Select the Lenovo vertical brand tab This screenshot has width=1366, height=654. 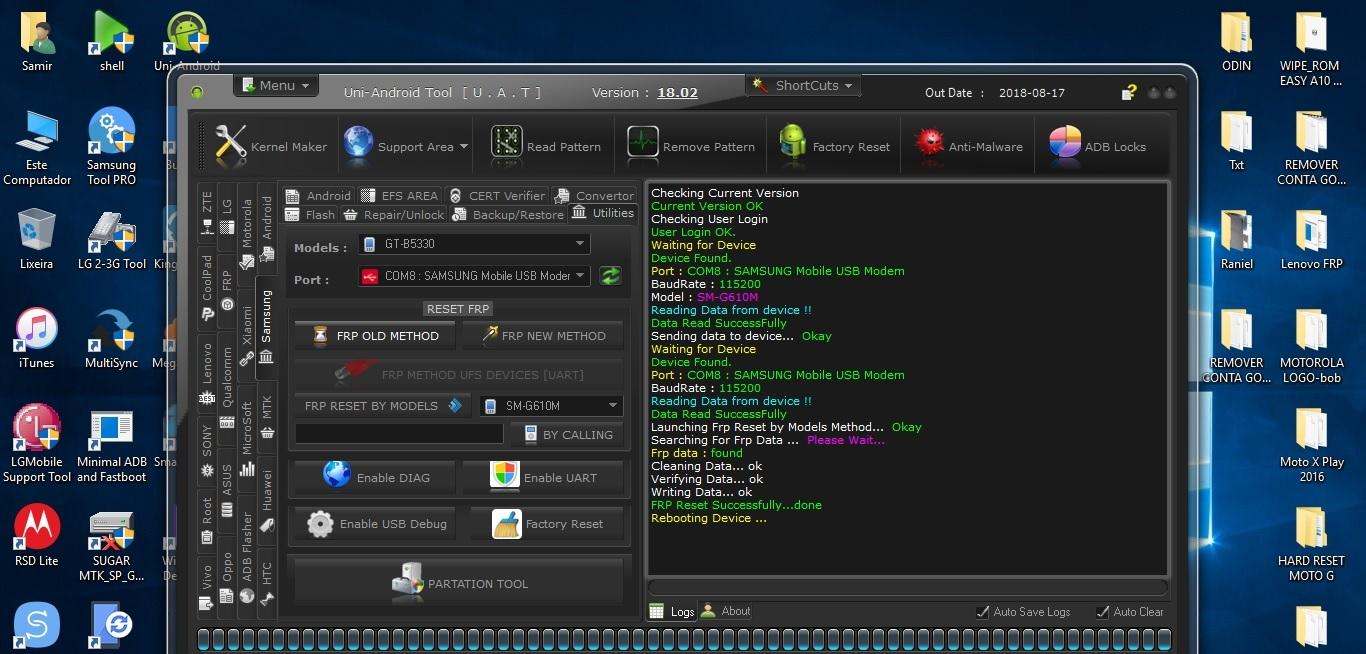pos(207,373)
